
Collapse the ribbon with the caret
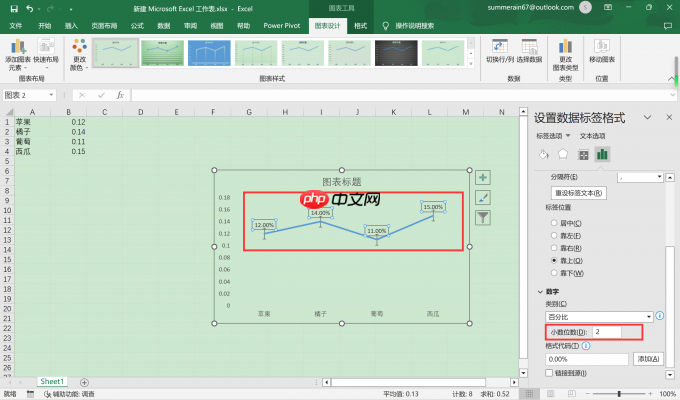tap(671, 79)
